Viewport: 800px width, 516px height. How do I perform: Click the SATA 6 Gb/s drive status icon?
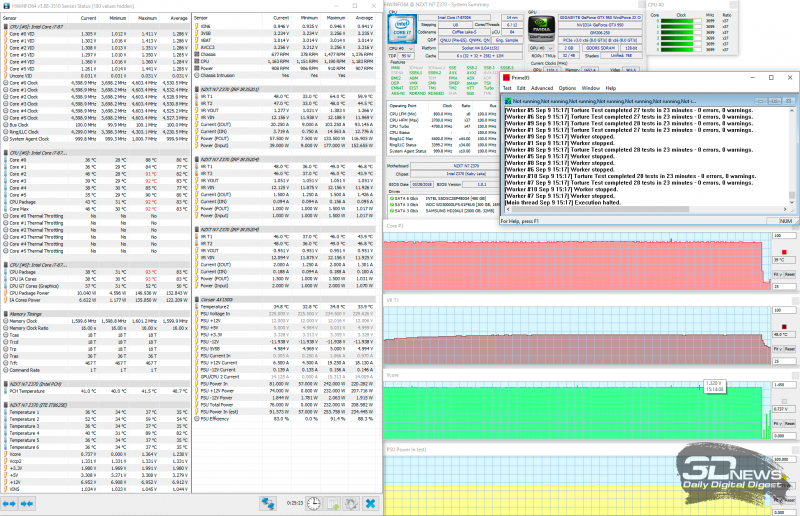[392, 199]
